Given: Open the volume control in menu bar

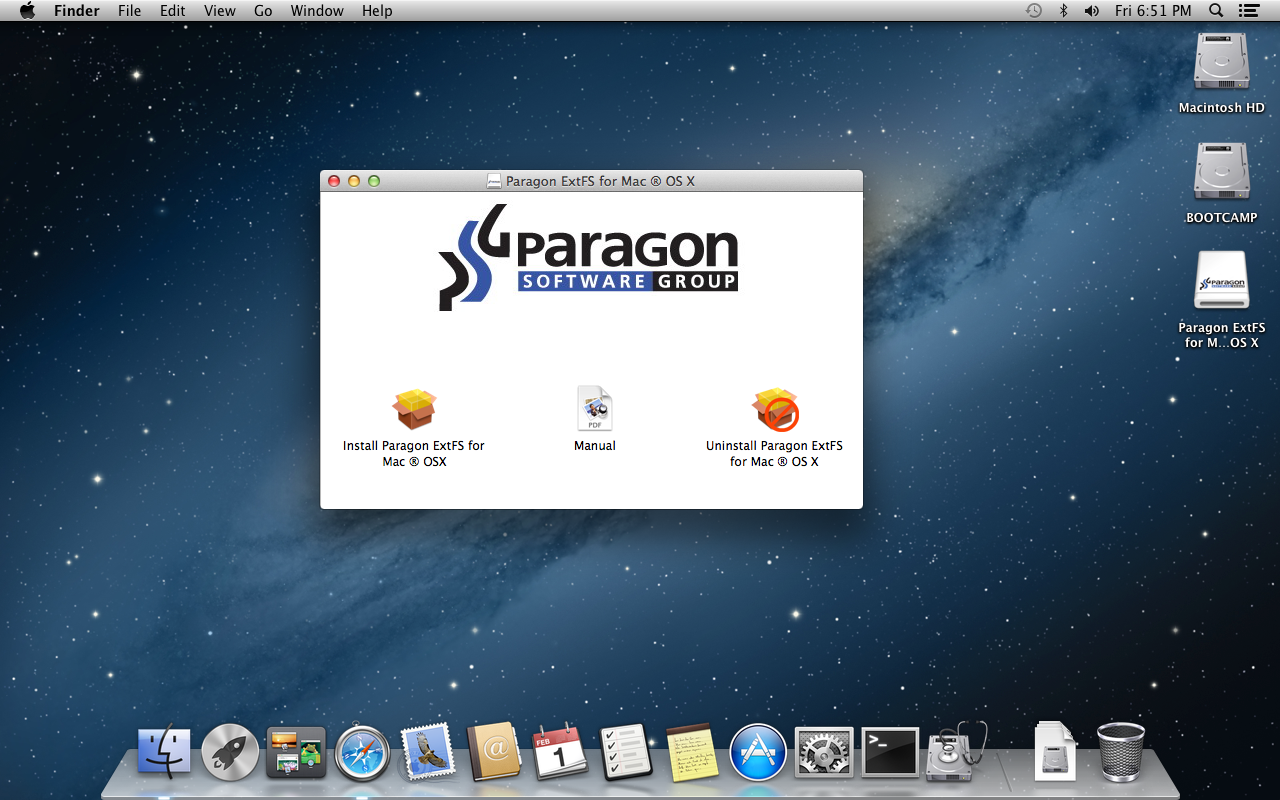Looking at the screenshot, I should click(1092, 11).
